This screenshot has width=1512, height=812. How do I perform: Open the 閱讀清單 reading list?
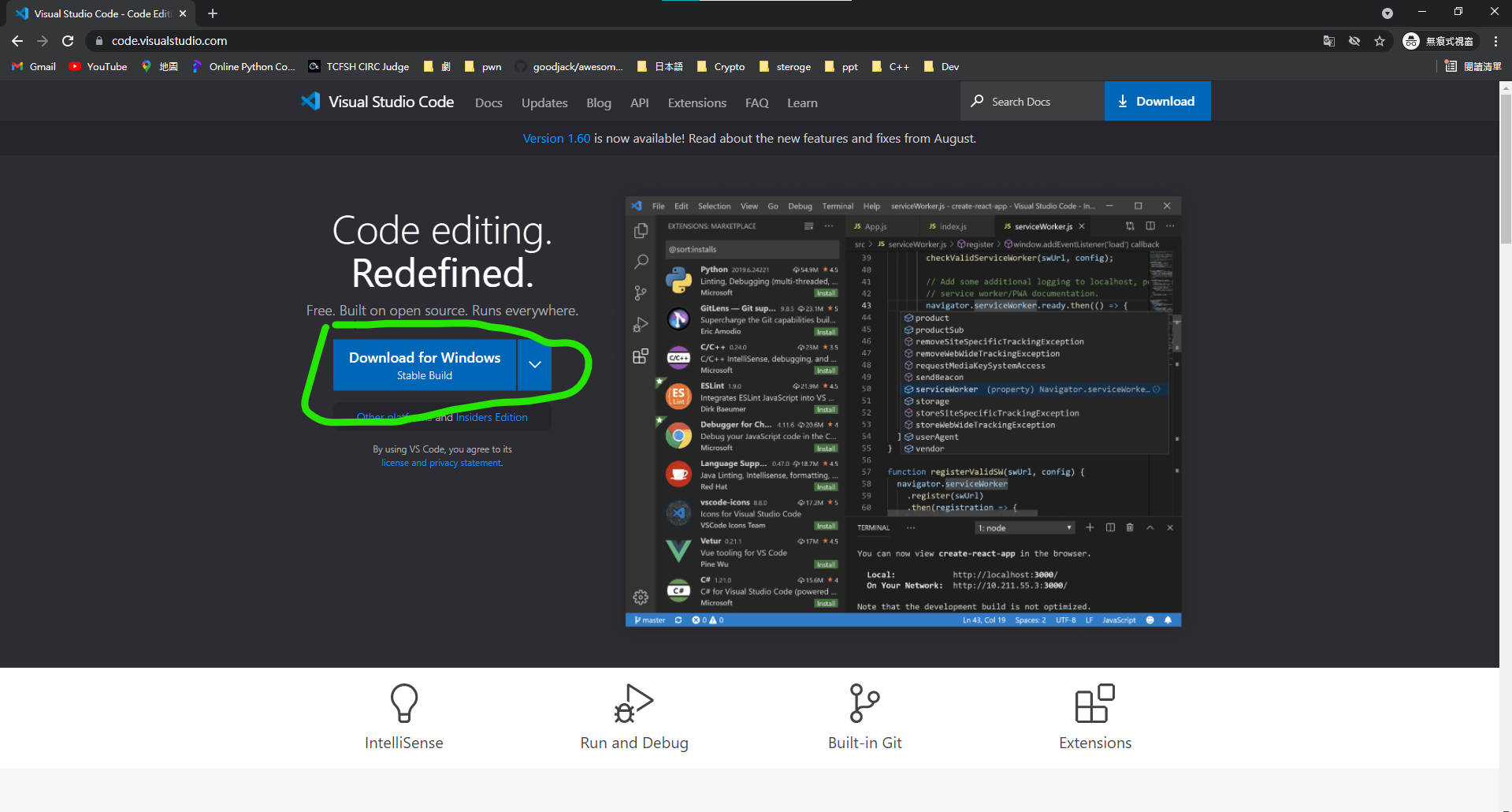point(1473,67)
